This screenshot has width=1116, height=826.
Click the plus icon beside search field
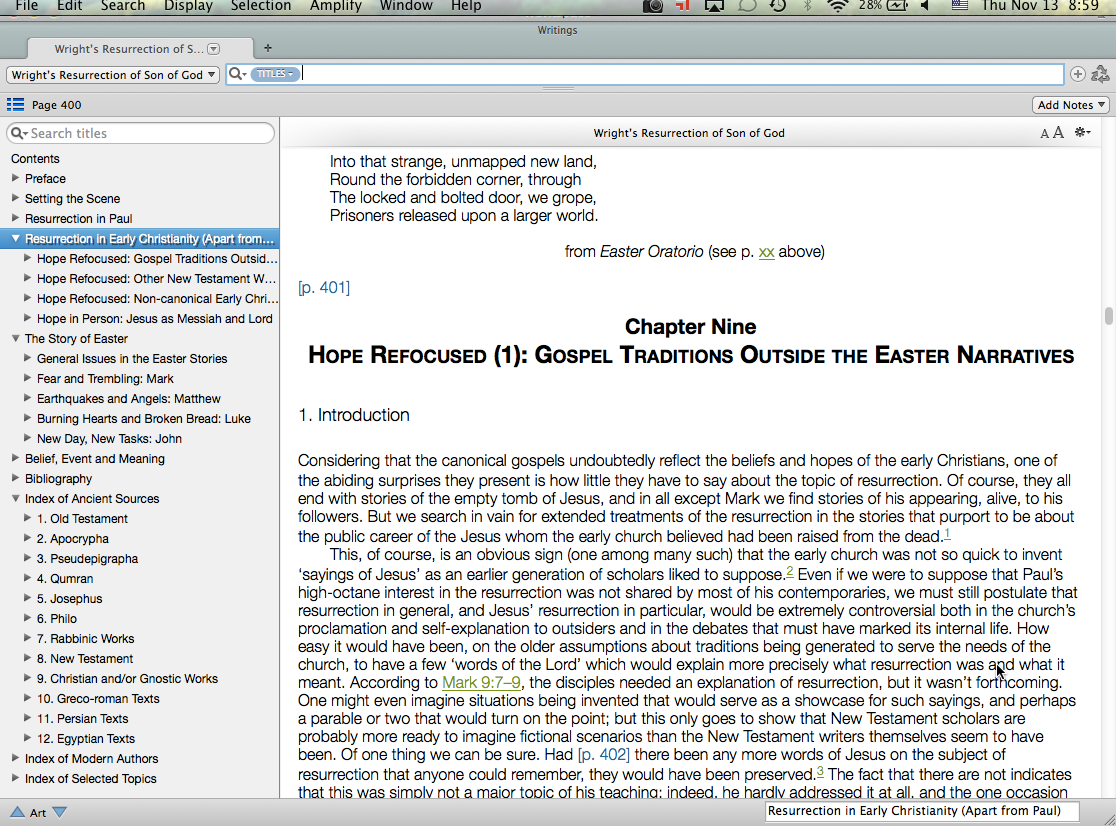point(1077,74)
